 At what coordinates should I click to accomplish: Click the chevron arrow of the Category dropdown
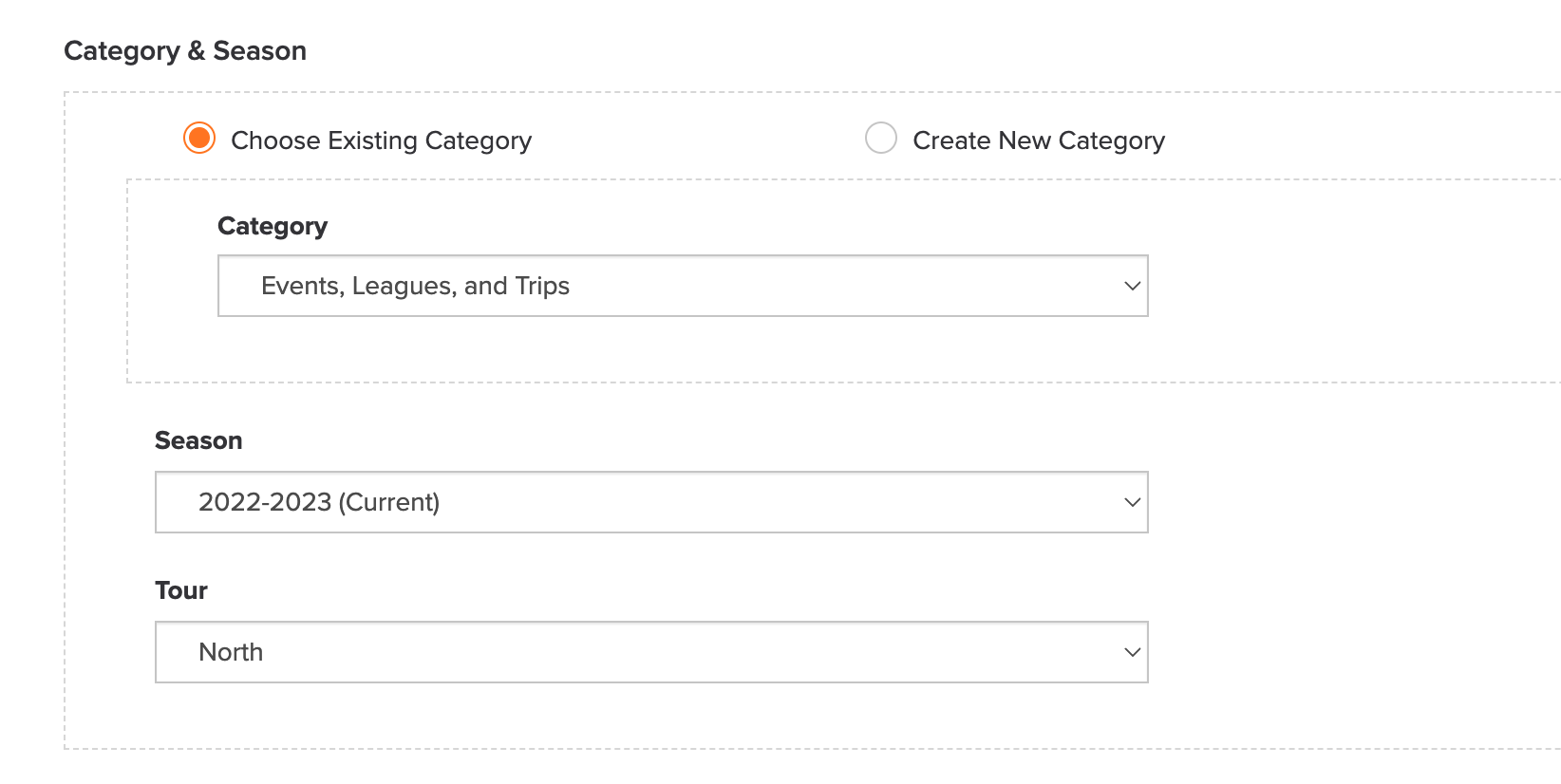click(1132, 286)
